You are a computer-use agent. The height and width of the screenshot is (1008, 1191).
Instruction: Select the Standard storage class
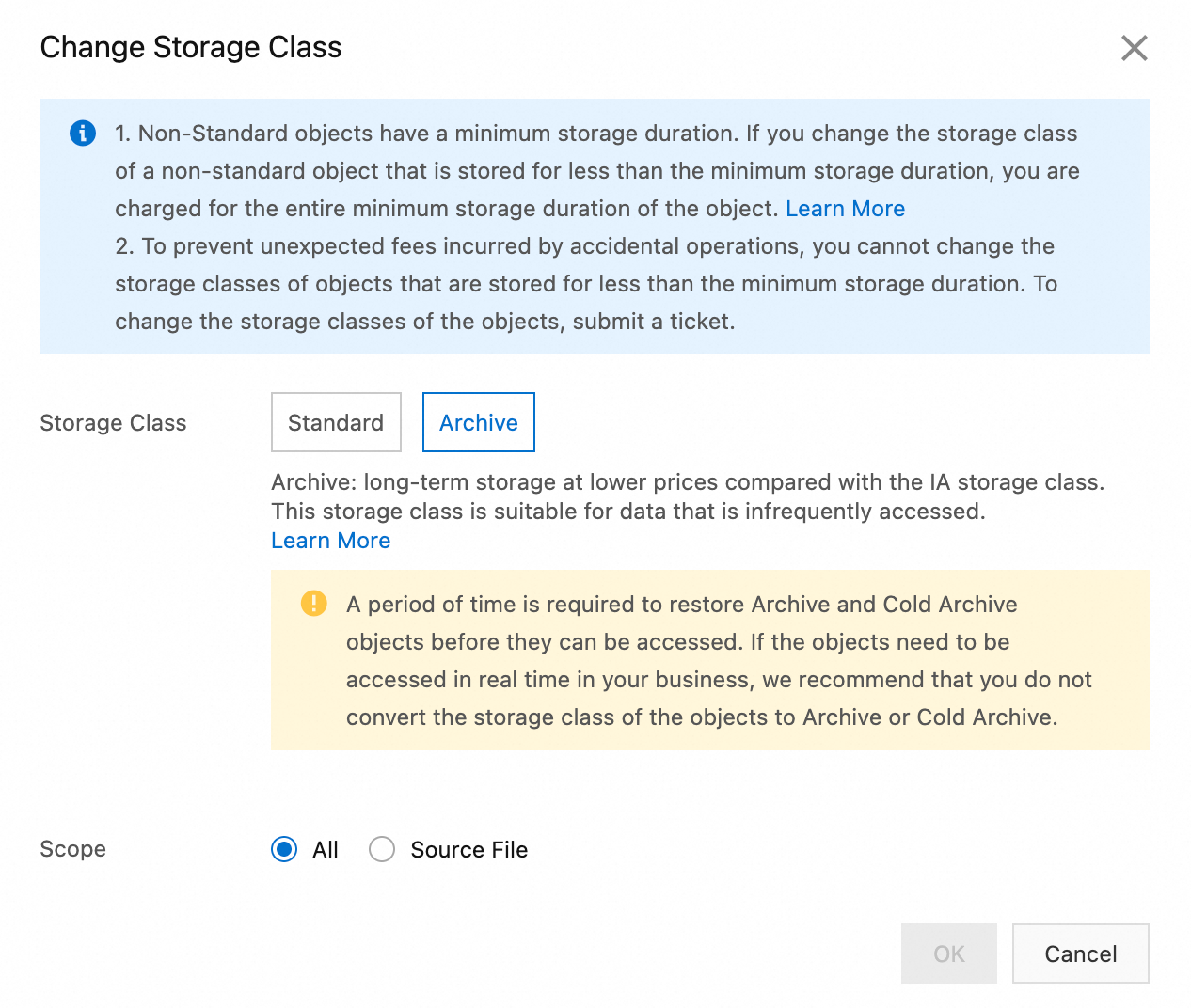(336, 422)
